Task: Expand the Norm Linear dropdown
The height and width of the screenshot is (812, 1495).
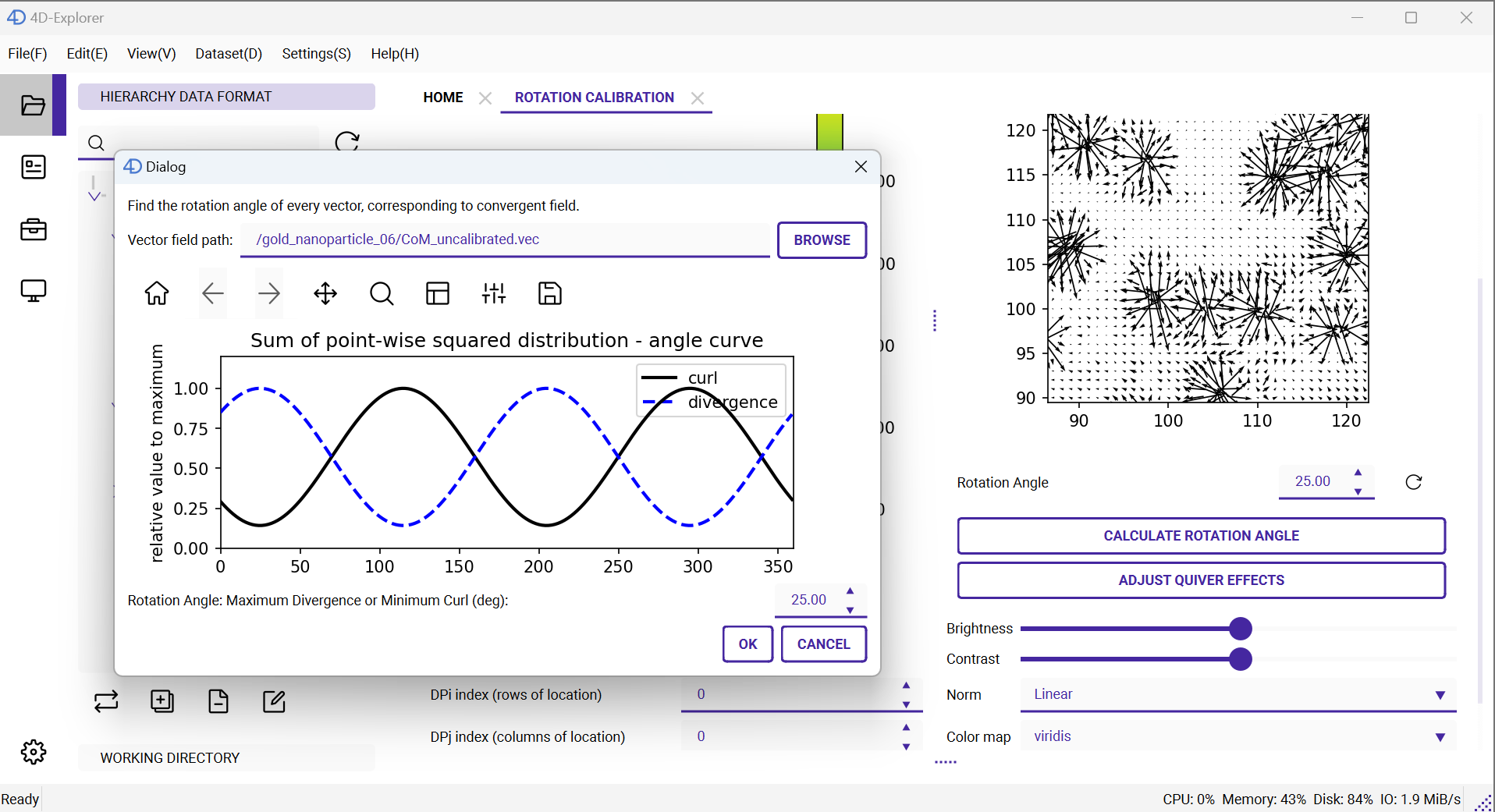Action: 1238,694
